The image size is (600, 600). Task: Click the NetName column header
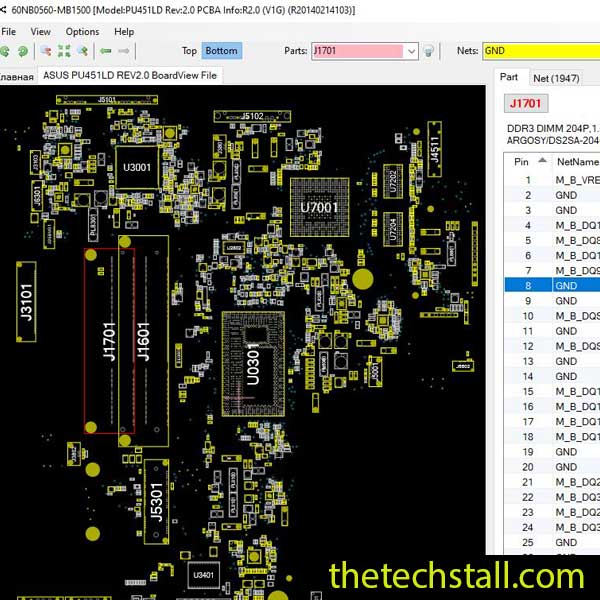tap(576, 162)
